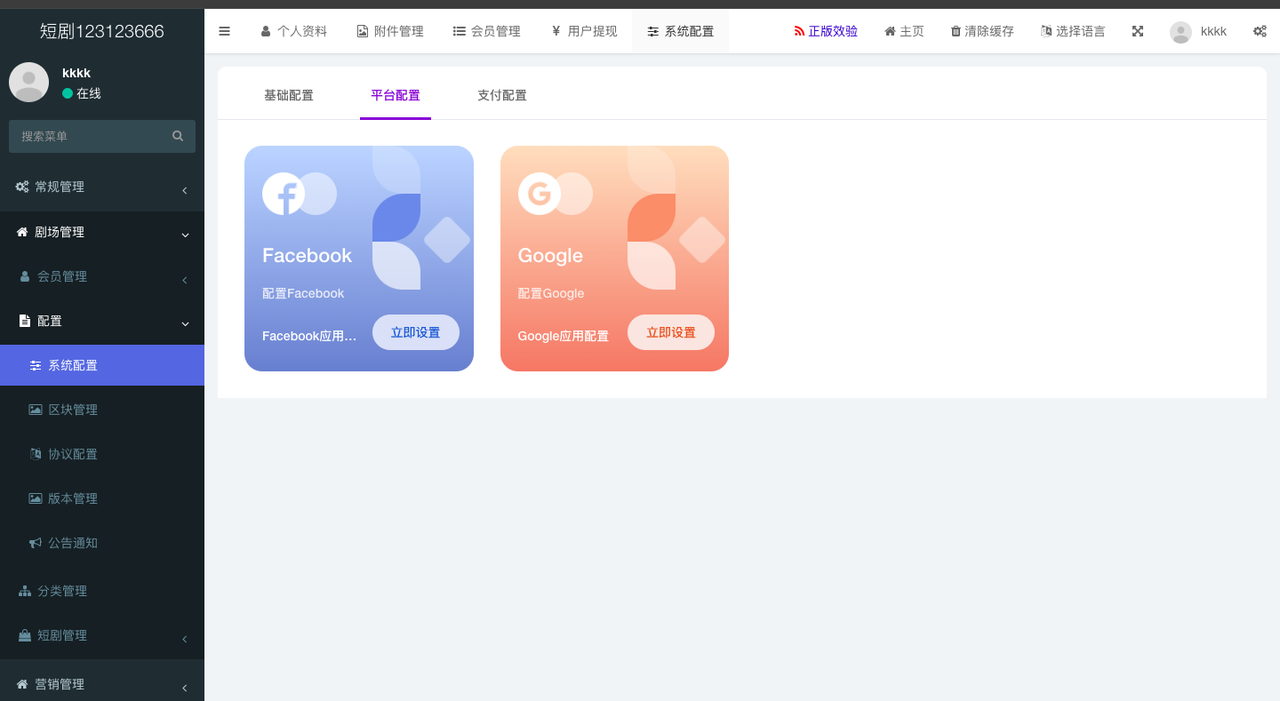The width and height of the screenshot is (1280, 701).
Task: Open the 会员管理 top tab
Action: click(x=487, y=31)
